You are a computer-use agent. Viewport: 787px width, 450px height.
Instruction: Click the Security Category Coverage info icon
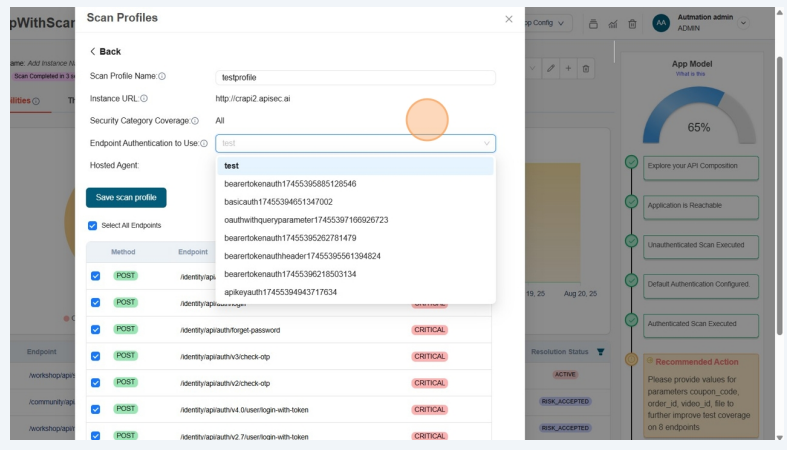pyautogui.click(x=194, y=121)
